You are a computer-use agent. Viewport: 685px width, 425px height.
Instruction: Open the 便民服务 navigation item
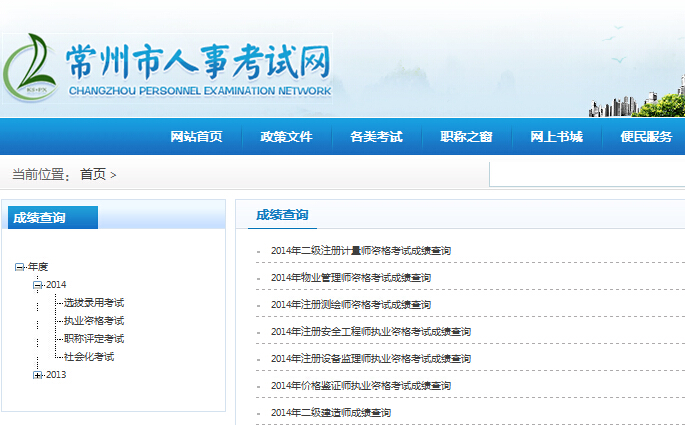(647, 137)
